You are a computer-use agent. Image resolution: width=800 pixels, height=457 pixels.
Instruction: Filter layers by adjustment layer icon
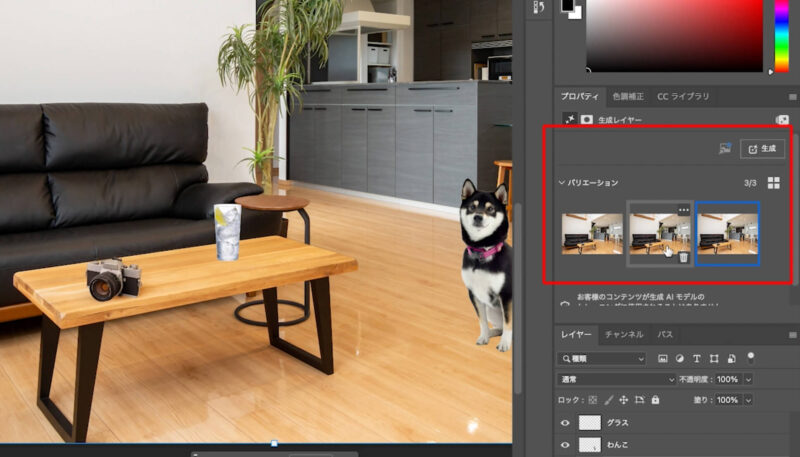(680, 359)
